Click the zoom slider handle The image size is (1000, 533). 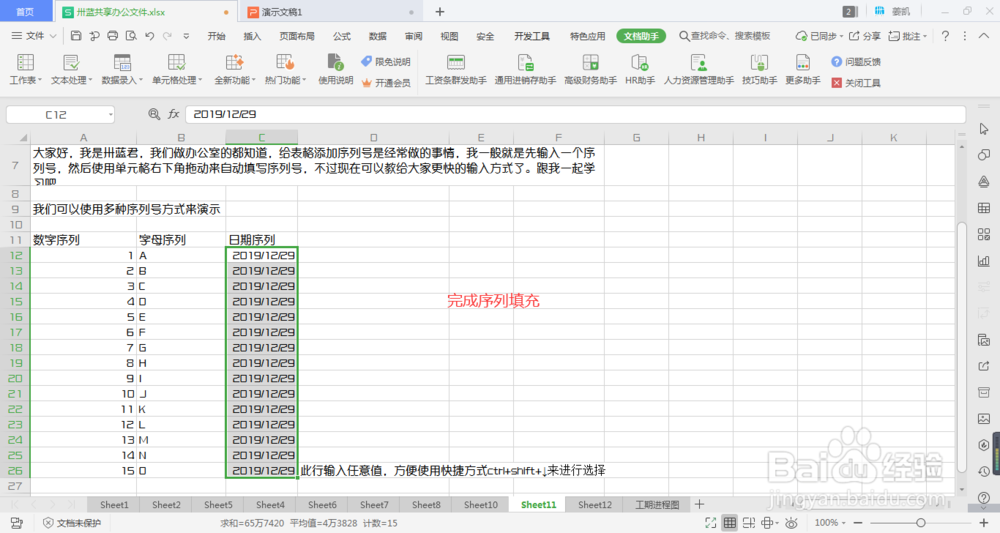[920, 523]
